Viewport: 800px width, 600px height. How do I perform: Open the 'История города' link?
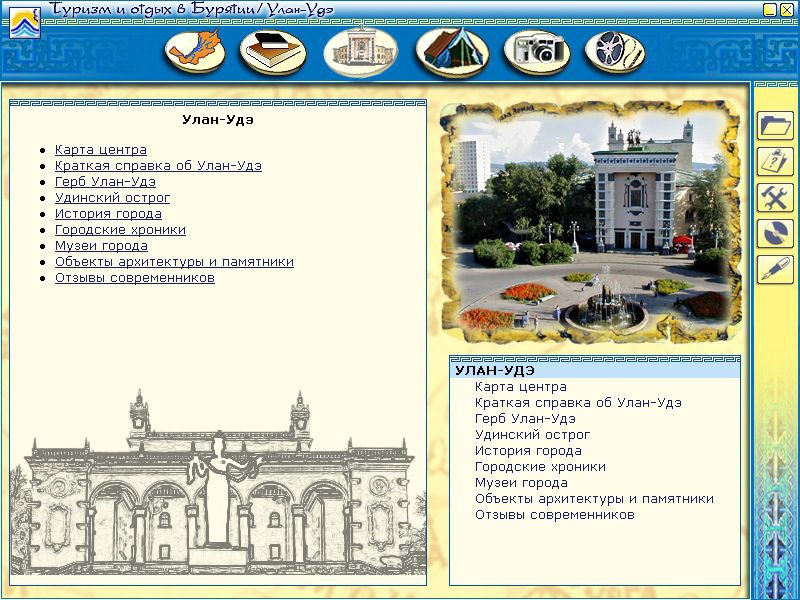(108, 214)
